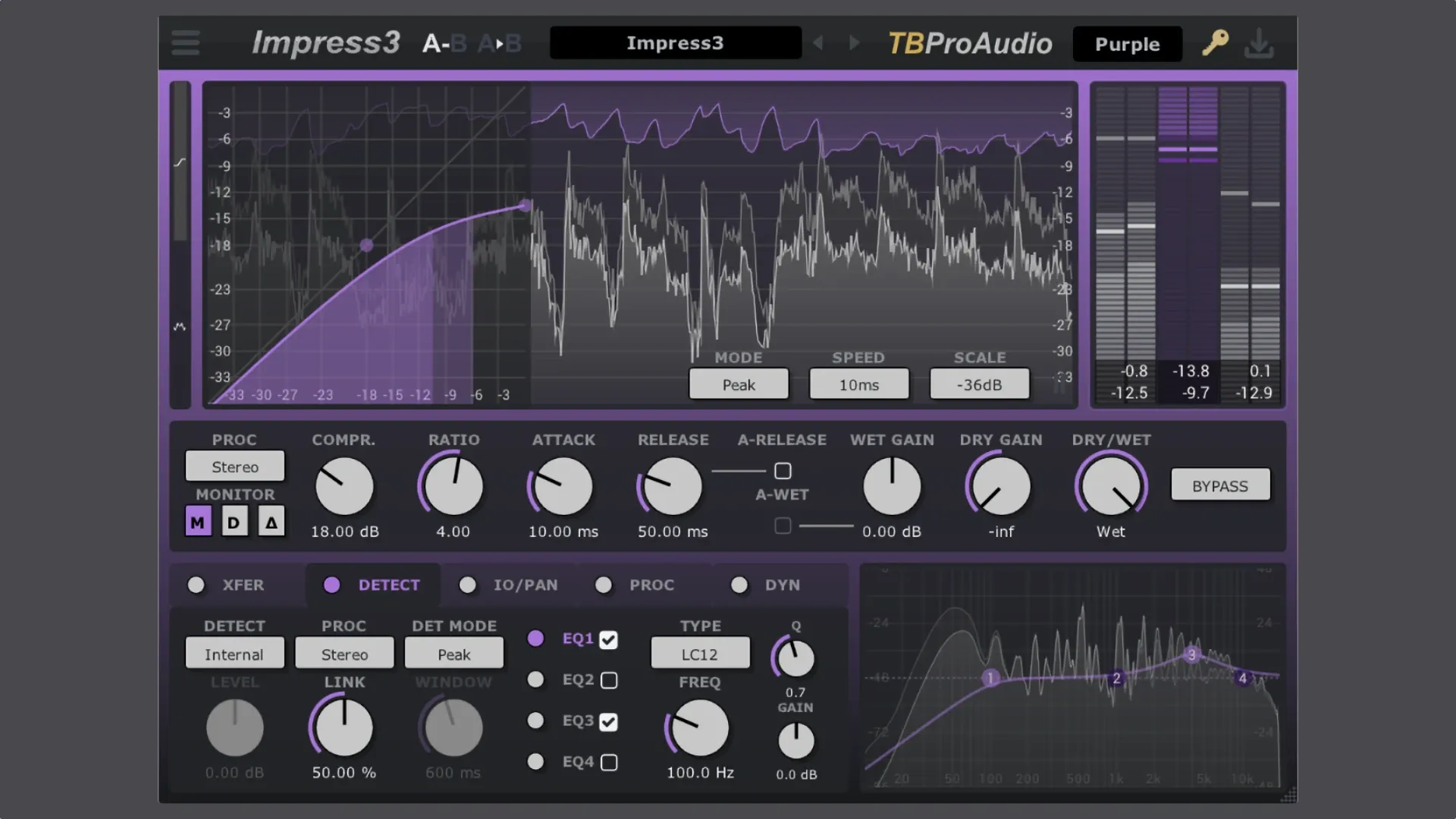This screenshot has width=1456, height=819.
Task: Open the hamburger menu
Action: tap(184, 43)
